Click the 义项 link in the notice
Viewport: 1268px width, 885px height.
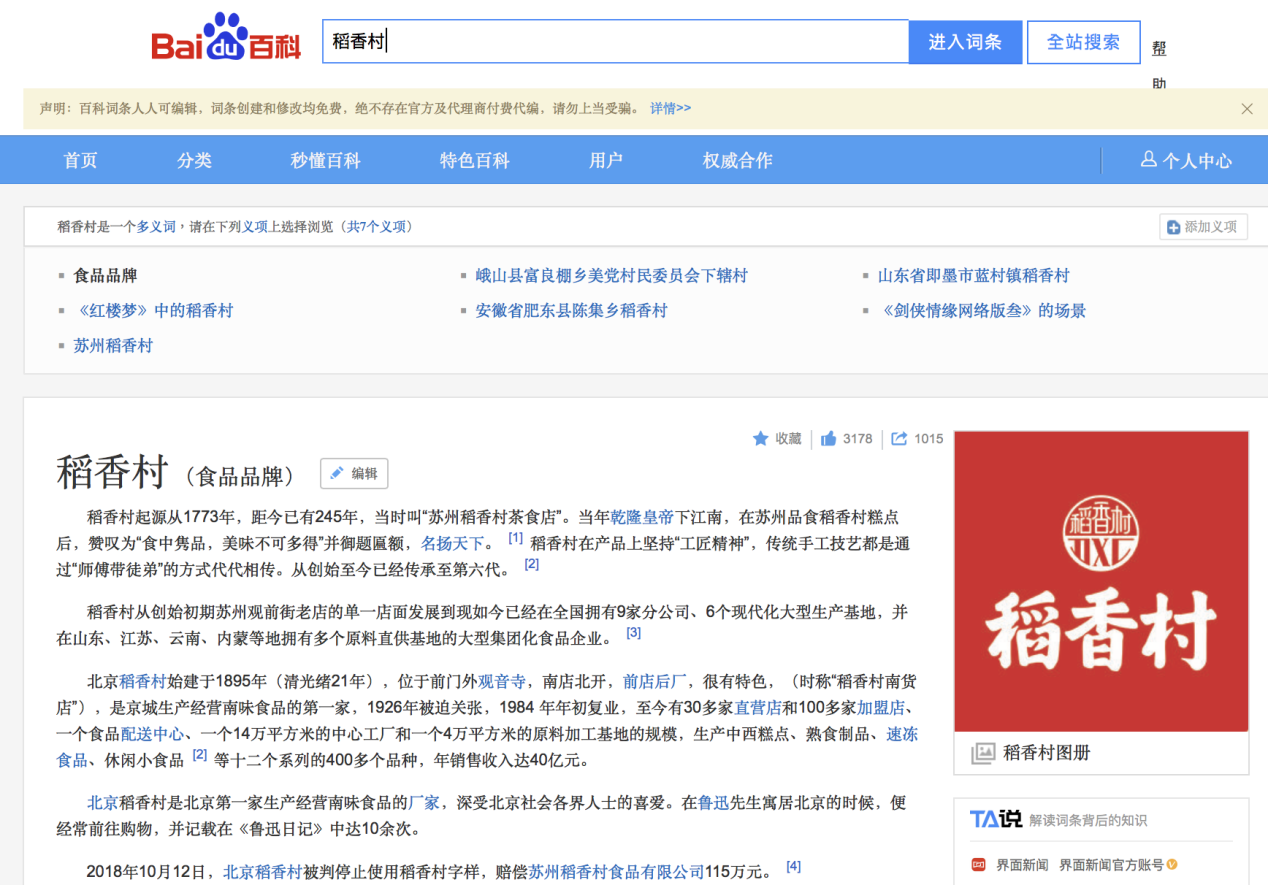tap(255, 227)
